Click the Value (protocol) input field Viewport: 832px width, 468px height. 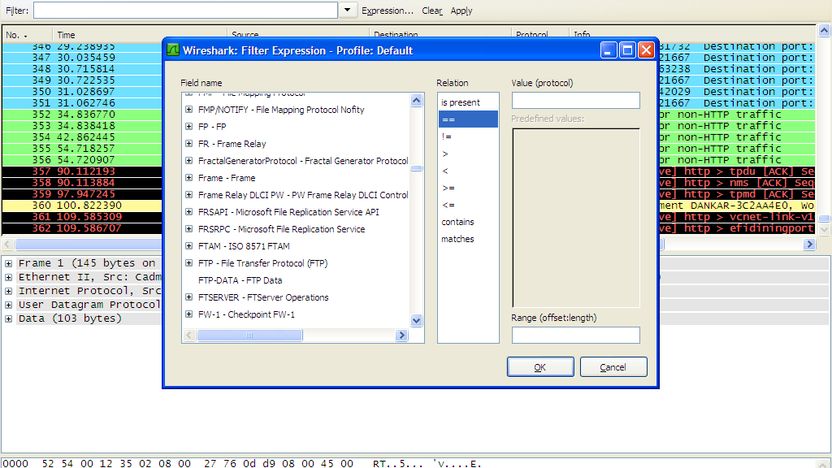(x=576, y=100)
